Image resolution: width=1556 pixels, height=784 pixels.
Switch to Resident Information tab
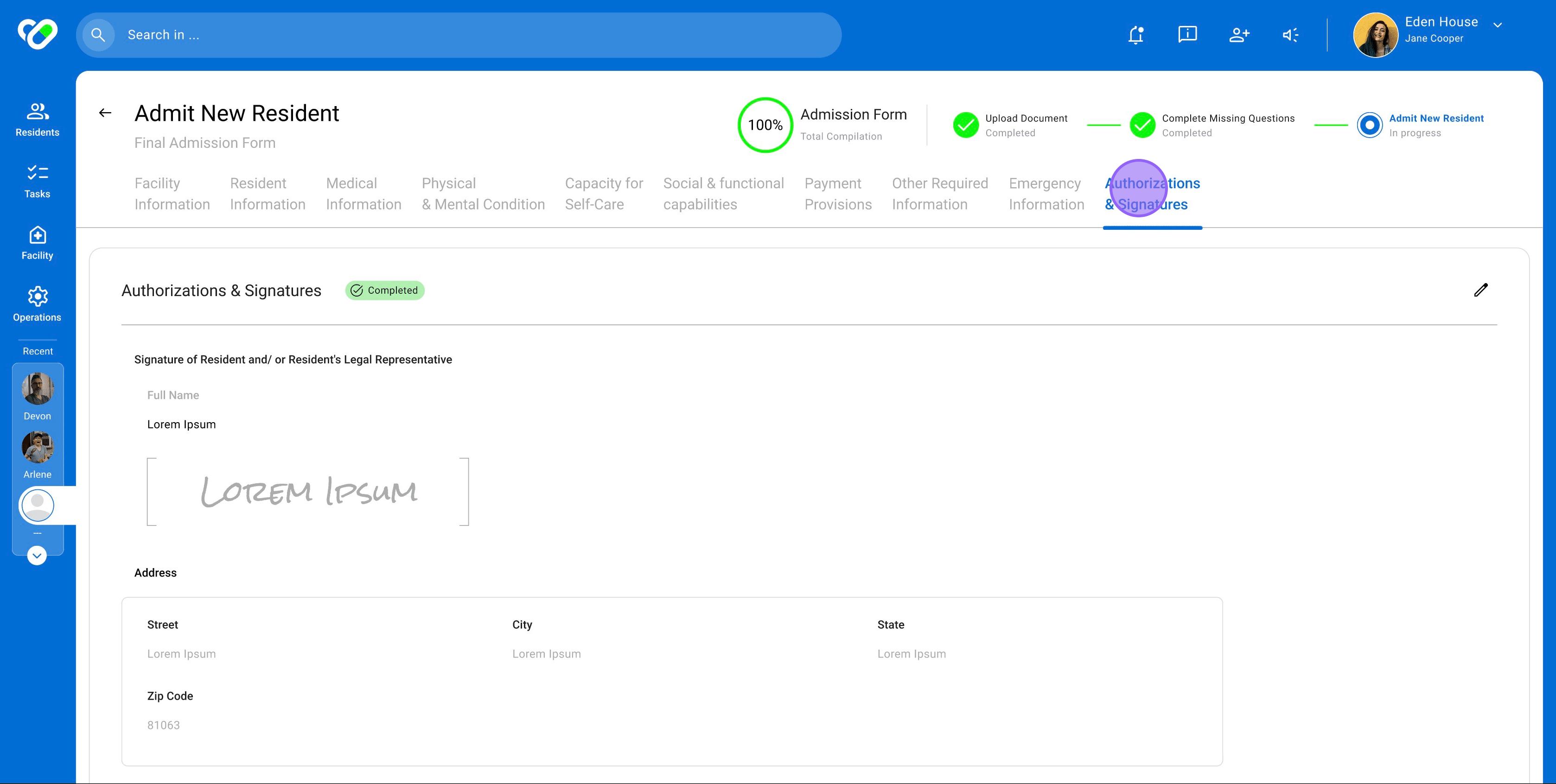(x=268, y=194)
